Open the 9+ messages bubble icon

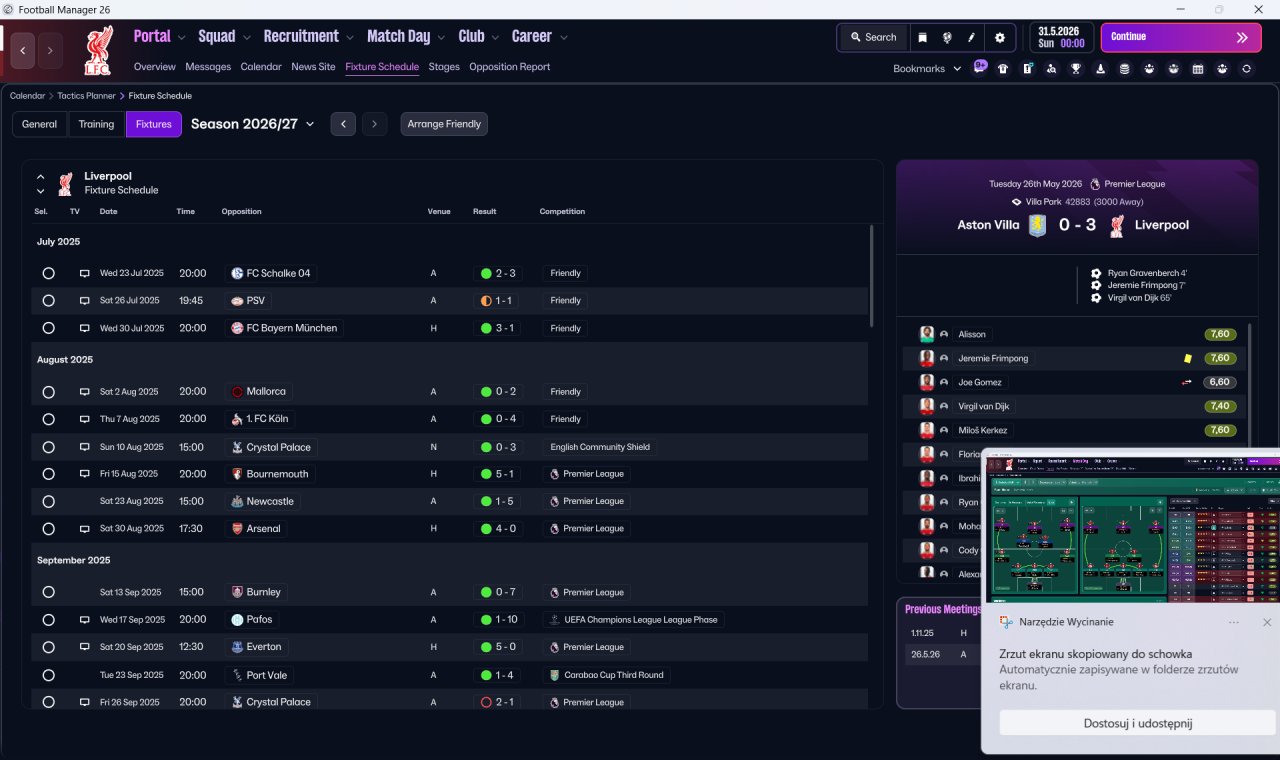(980, 68)
